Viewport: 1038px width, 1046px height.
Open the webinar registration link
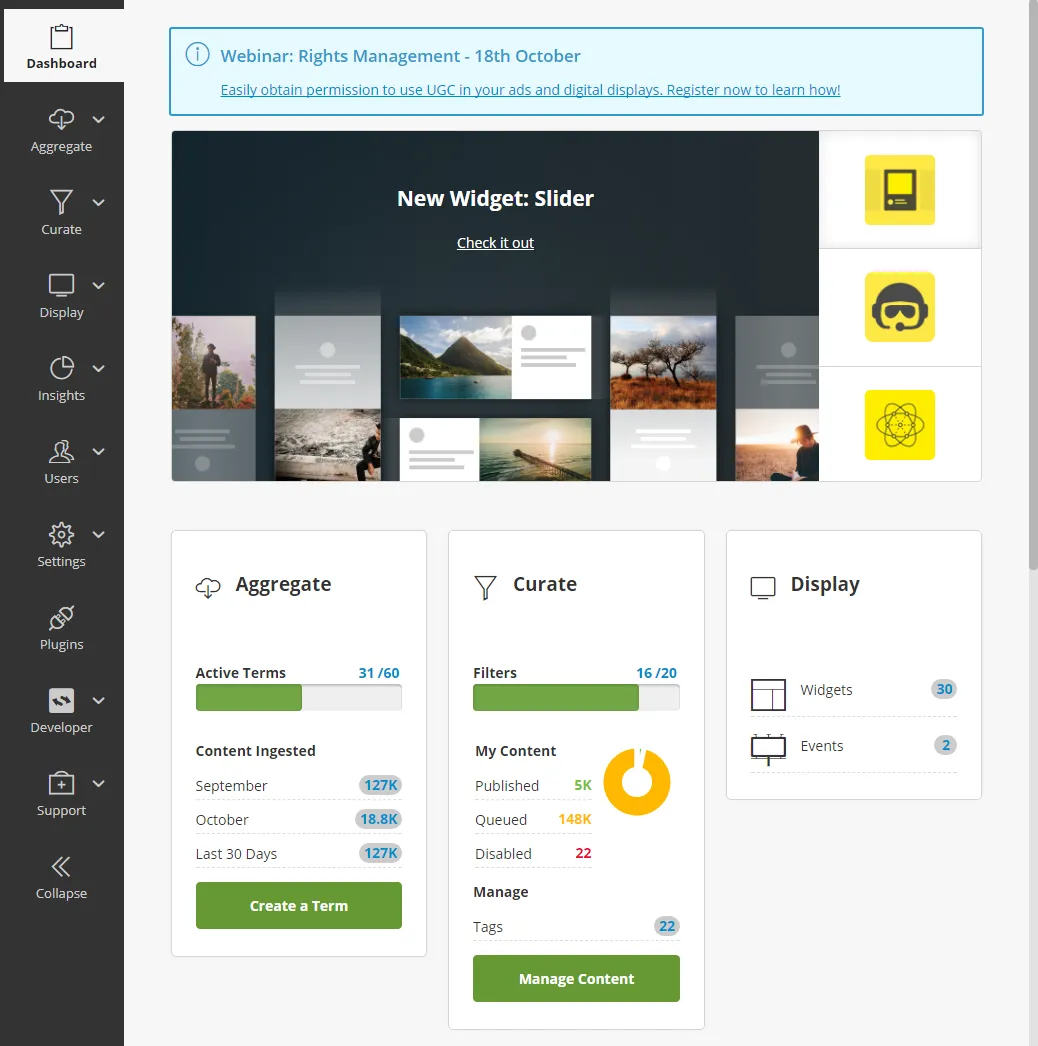(x=530, y=89)
